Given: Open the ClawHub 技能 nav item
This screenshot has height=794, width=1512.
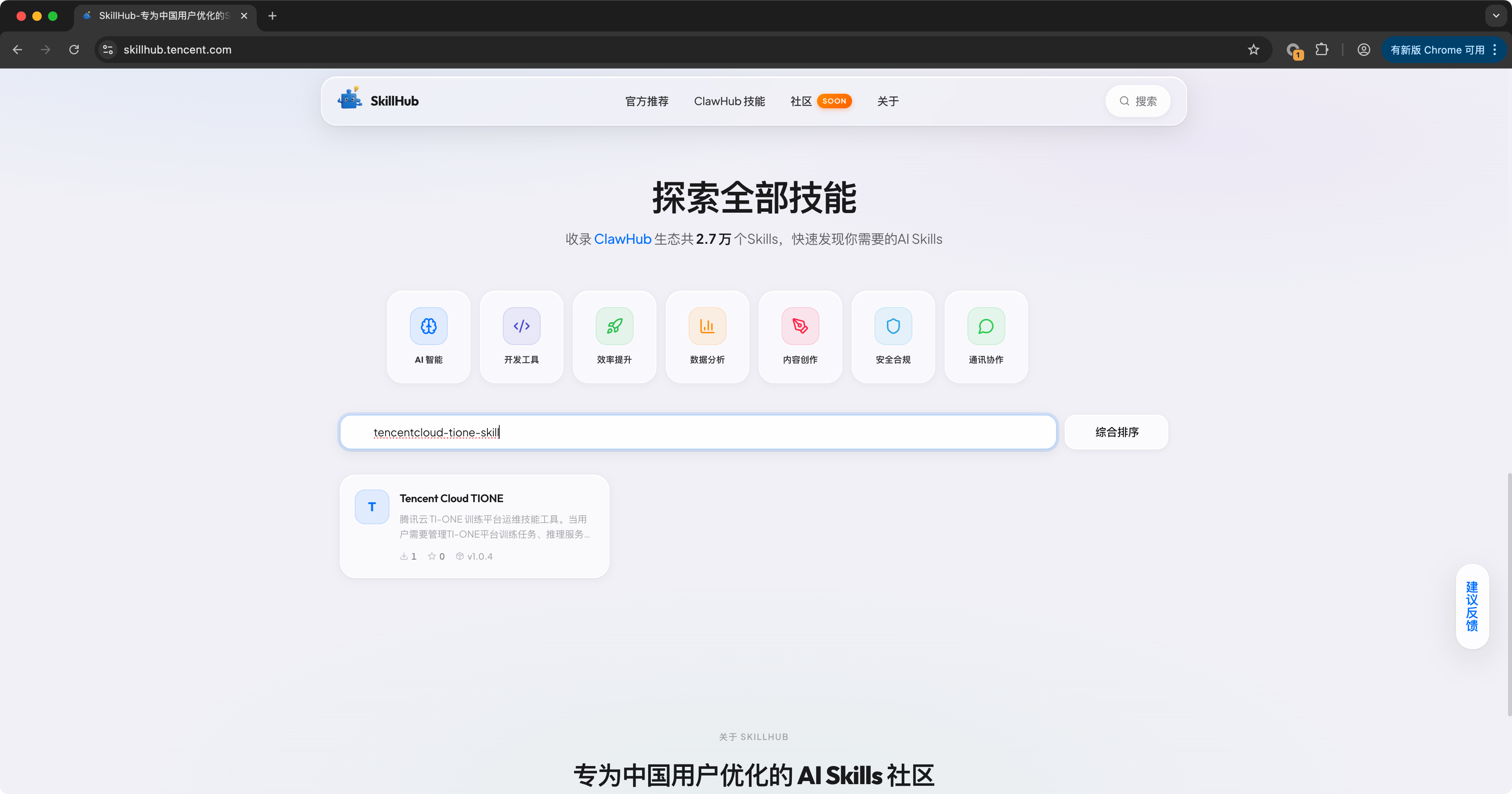Looking at the screenshot, I should [x=729, y=101].
